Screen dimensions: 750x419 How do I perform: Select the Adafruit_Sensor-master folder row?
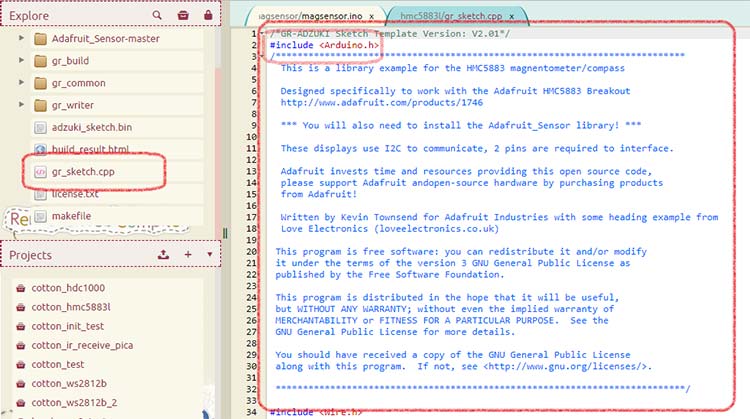tap(118, 38)
